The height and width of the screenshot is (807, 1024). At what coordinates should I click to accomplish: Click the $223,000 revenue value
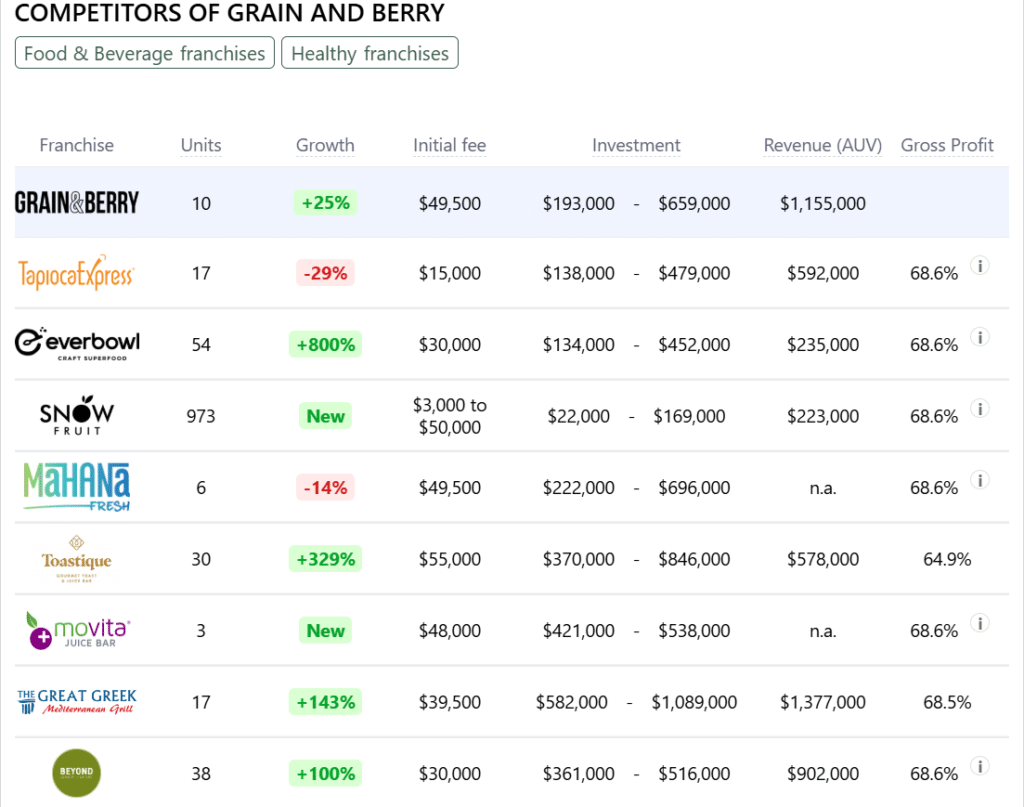[x=823, y=416]
